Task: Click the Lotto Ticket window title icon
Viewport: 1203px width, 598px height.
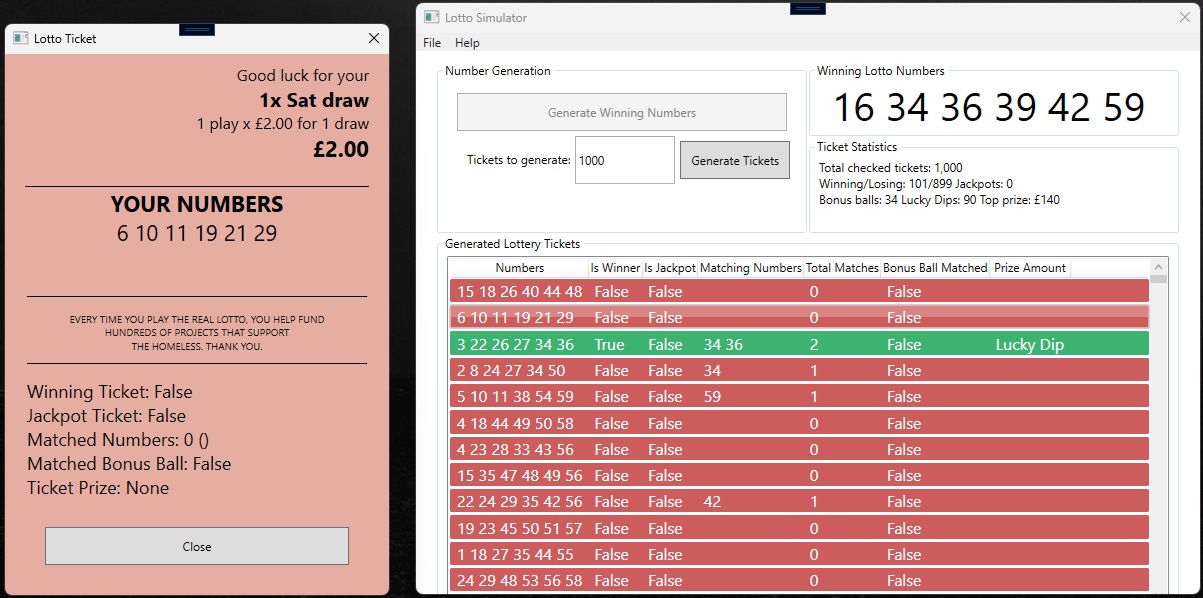Action: pyautogui.click(x=20, y=39)
